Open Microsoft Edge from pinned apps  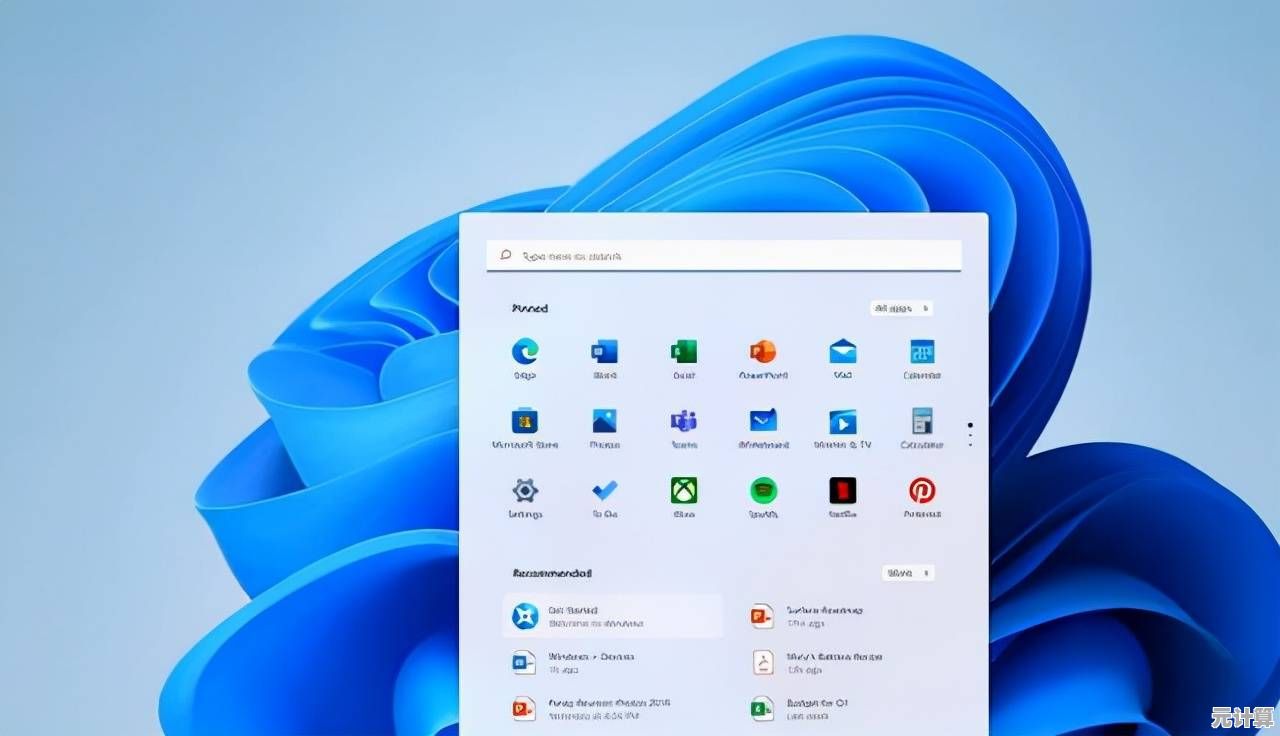pos(525,352)
